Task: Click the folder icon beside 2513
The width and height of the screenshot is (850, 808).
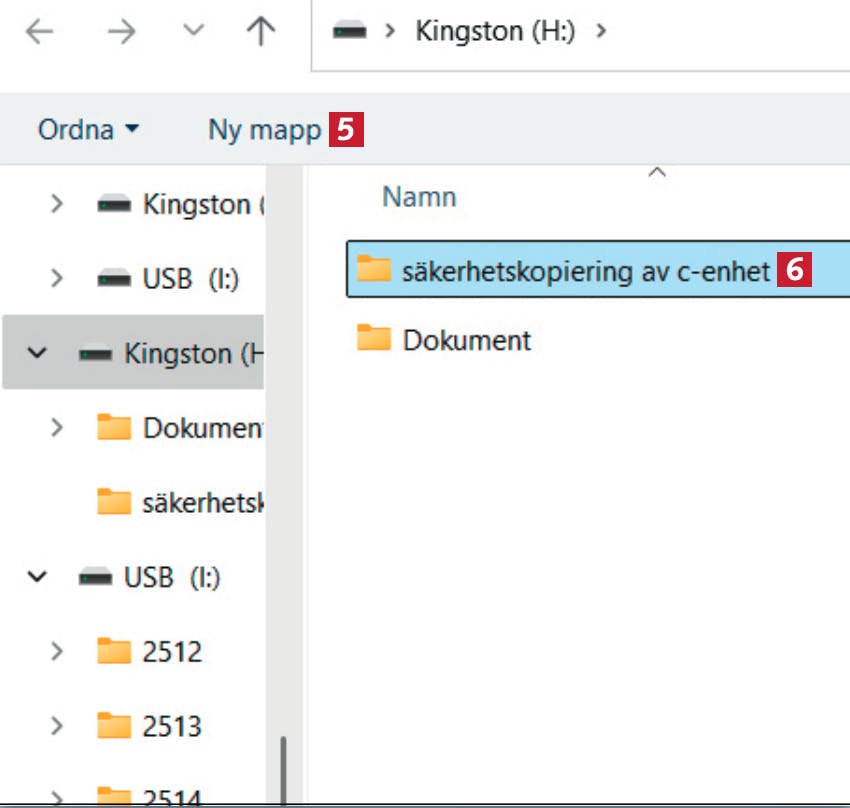Action: [x=114, y=725]
